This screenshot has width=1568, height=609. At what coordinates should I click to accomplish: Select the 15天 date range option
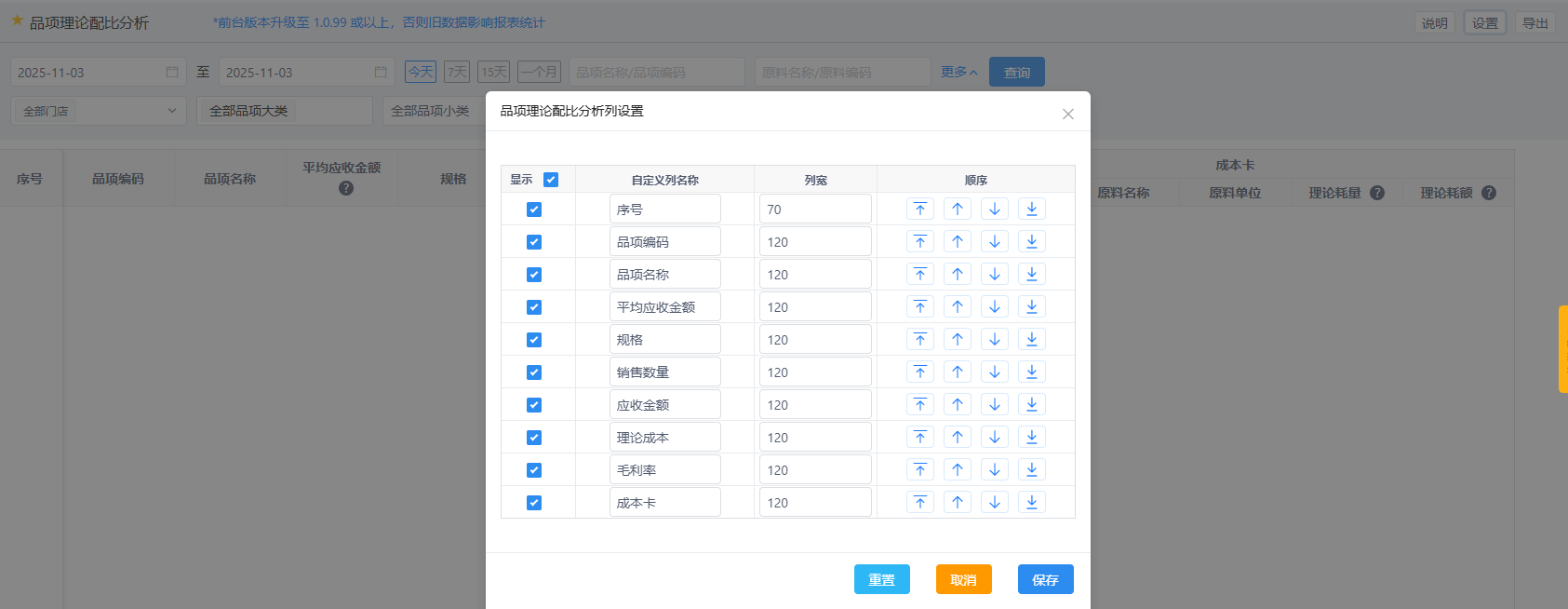[x=494, y=72]
